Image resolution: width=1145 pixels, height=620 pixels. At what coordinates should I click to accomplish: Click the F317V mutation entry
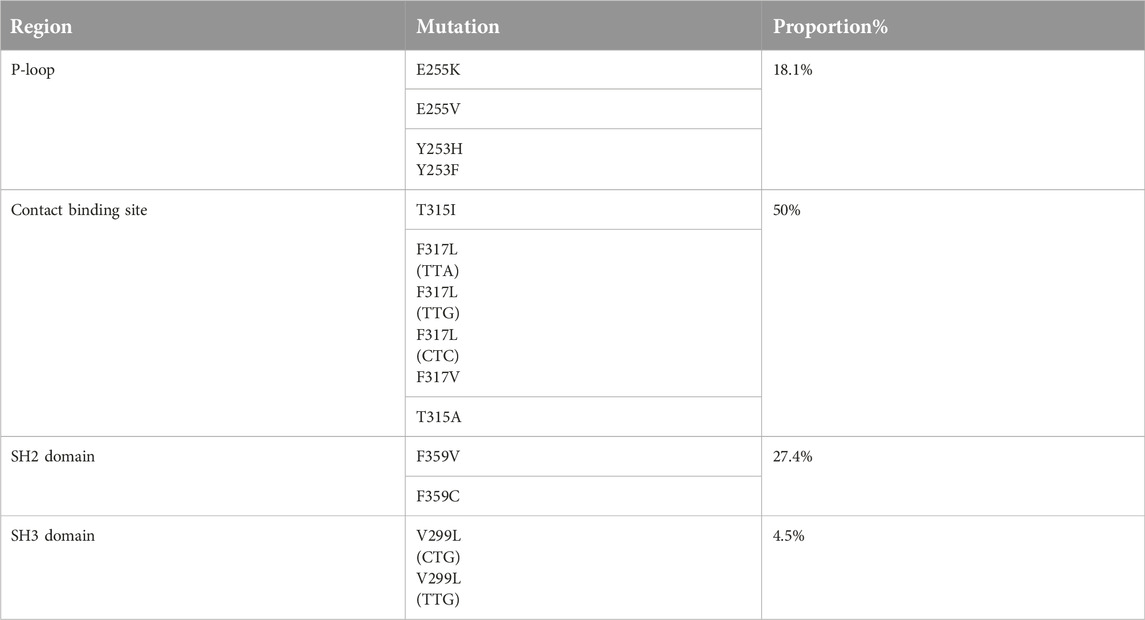click(440, 376)
